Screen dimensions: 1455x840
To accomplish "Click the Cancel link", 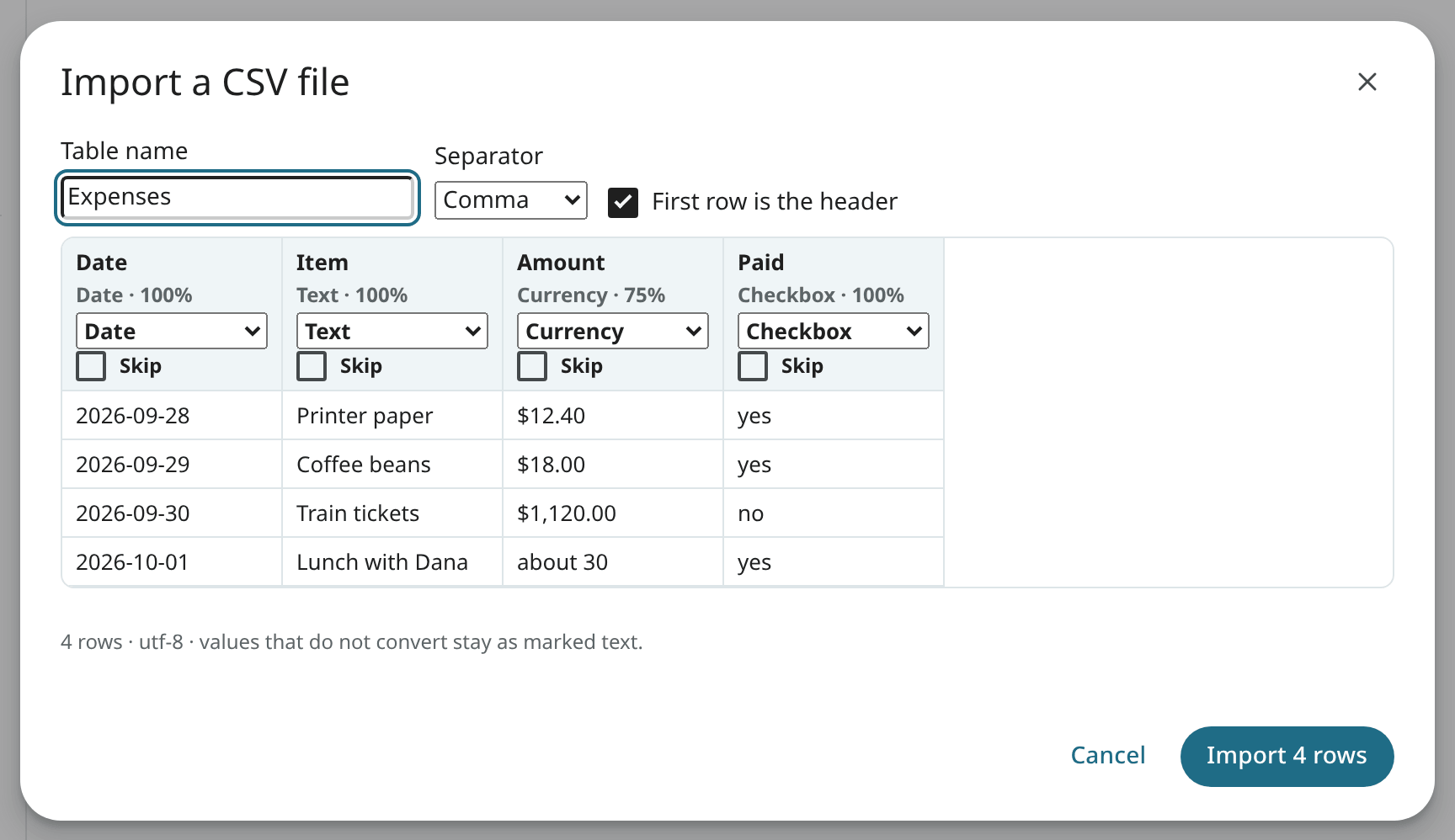I will coord(1108,756).
